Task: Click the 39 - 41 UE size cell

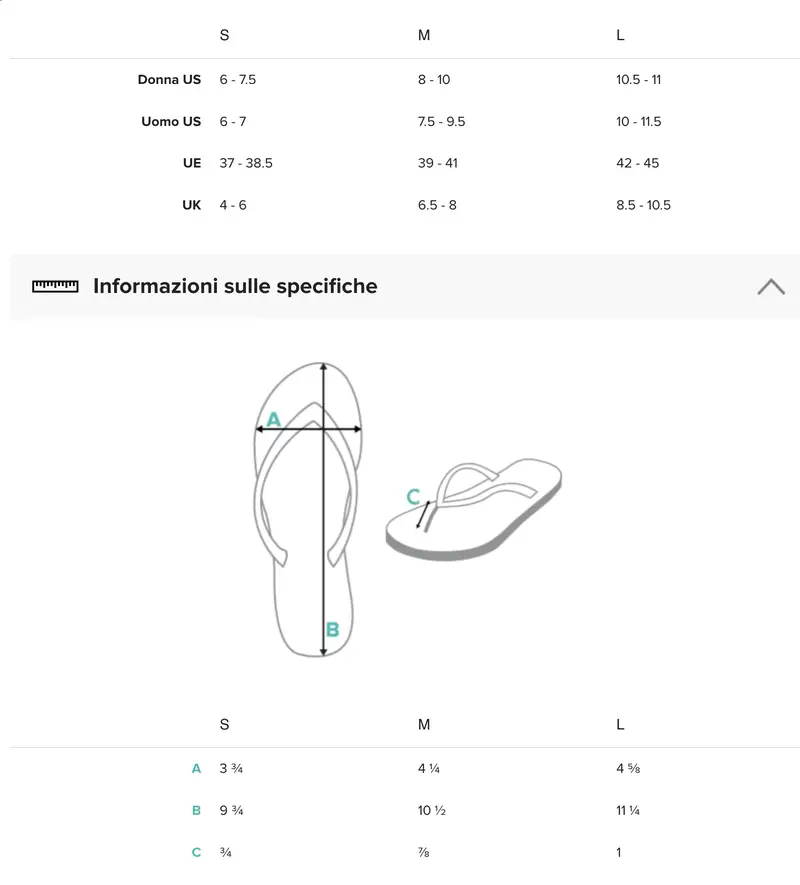Action: click(438, 163)
